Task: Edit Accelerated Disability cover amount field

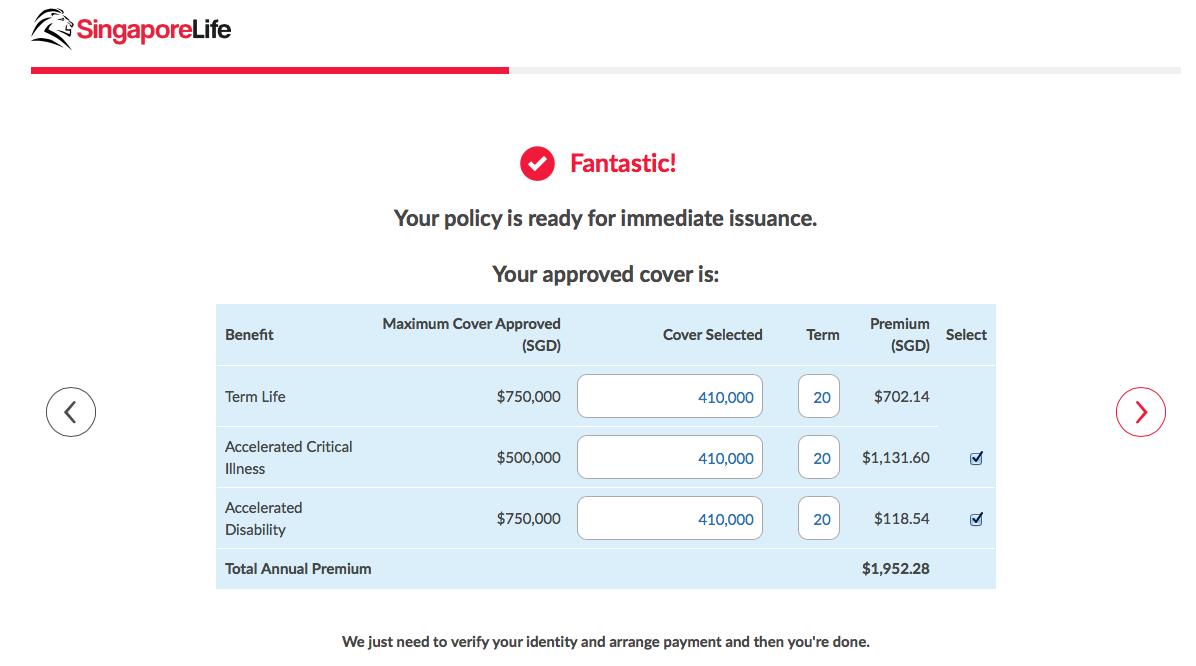Action: click(670, 519)
